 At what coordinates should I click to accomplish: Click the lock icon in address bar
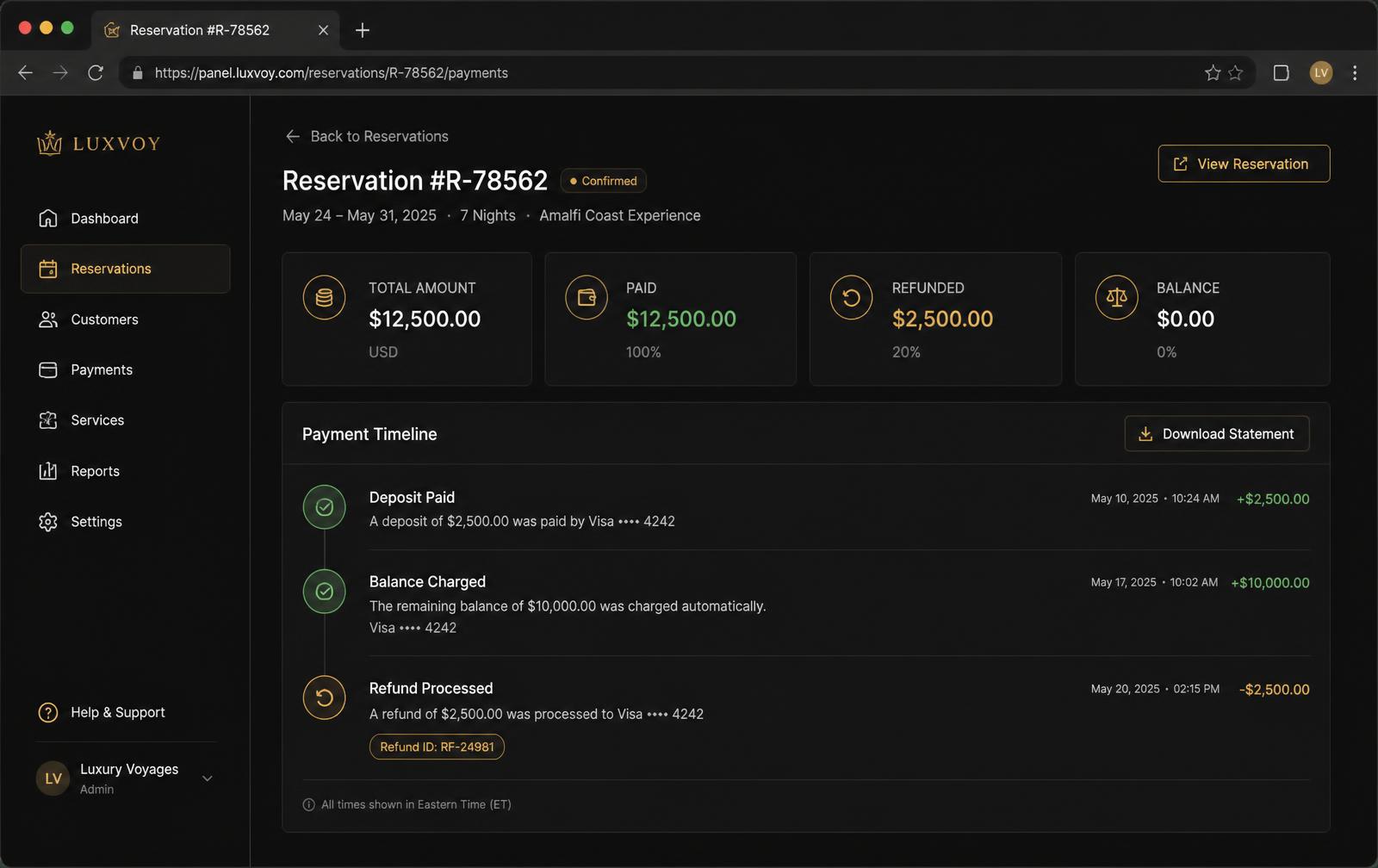(137, 73)
